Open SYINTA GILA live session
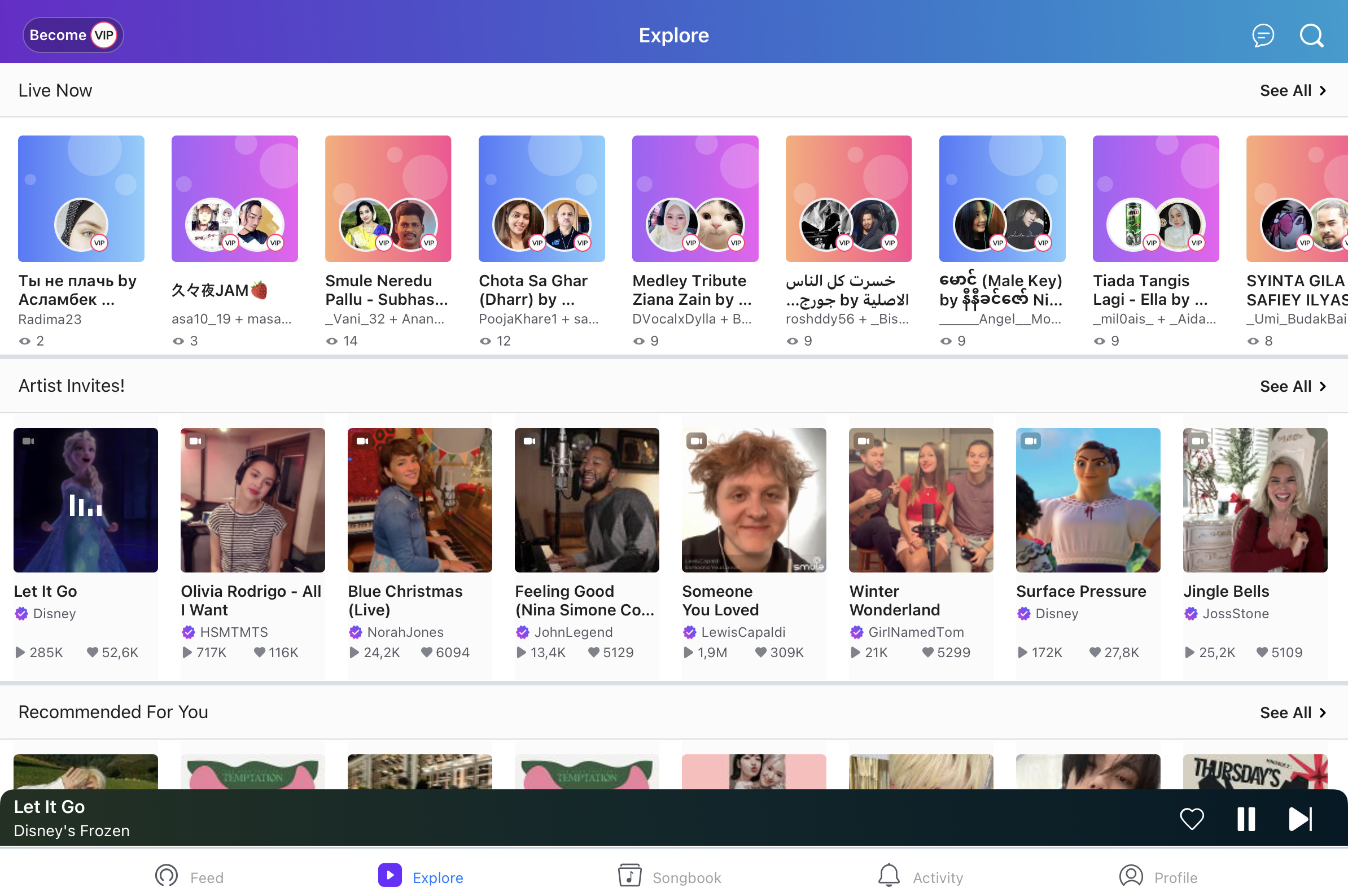1348x896 pixels. [x=1297, y=198]
